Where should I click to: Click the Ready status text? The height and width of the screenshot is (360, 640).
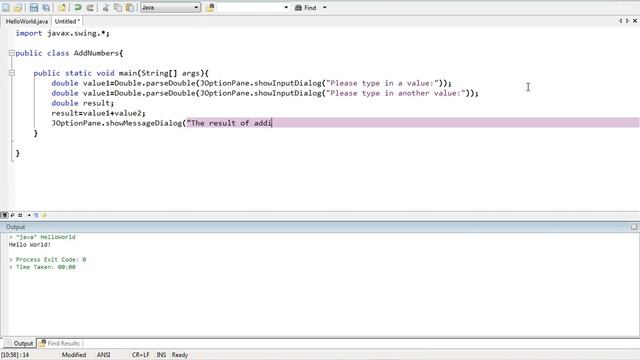point(180,355)
